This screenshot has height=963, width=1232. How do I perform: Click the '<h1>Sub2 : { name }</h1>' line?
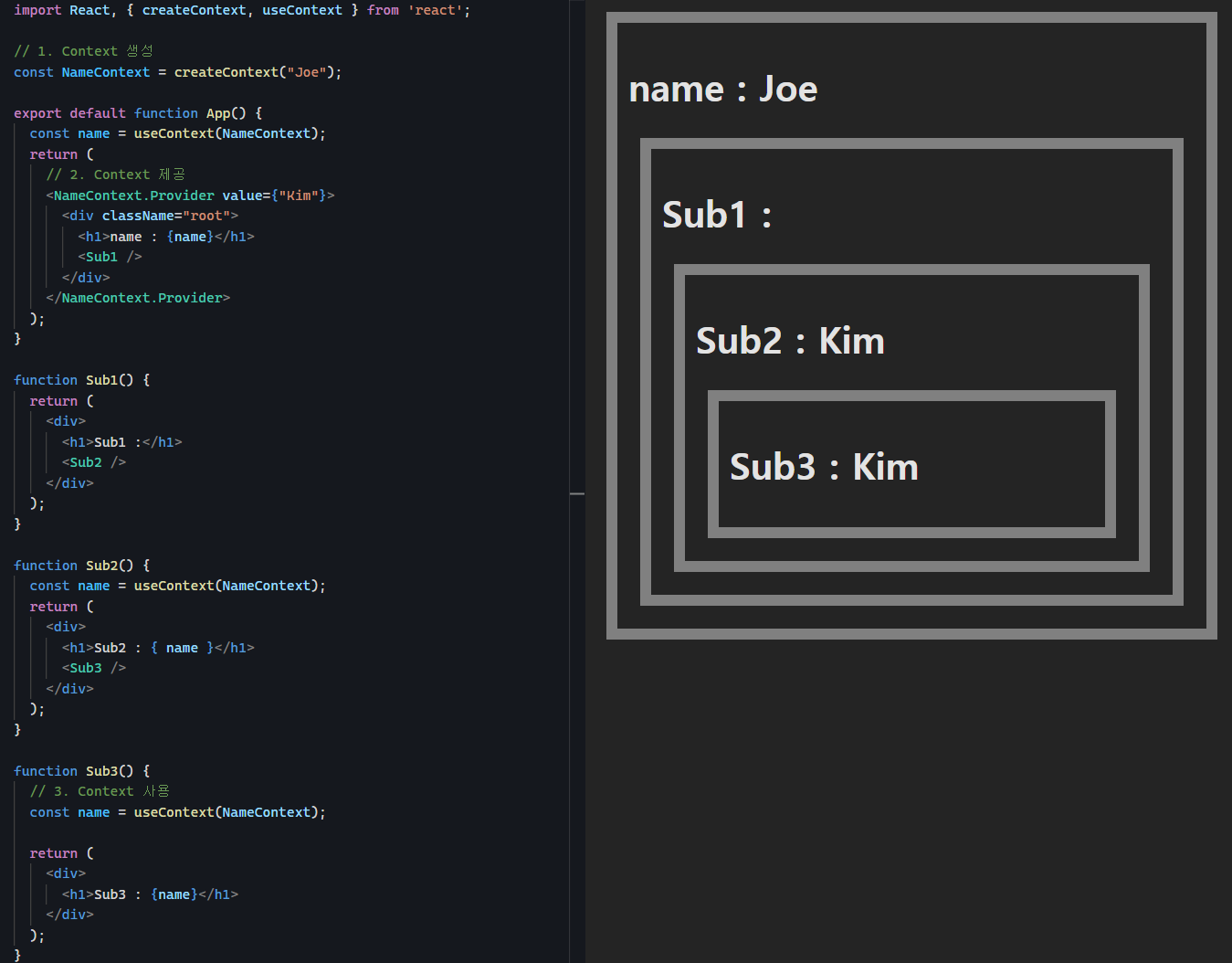tap(158, 648)
